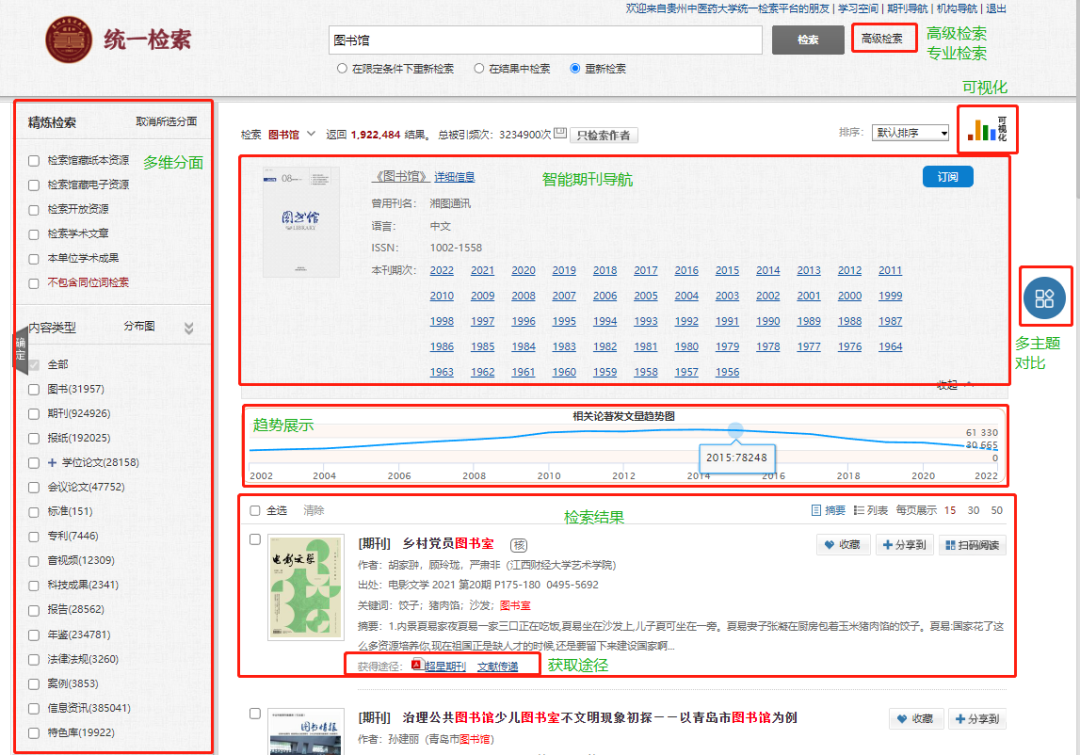Image resolution: width=1080 pixels, height=755 pixels.
Task: Click the 2015 marker on the trend chart
Action: 736,430
